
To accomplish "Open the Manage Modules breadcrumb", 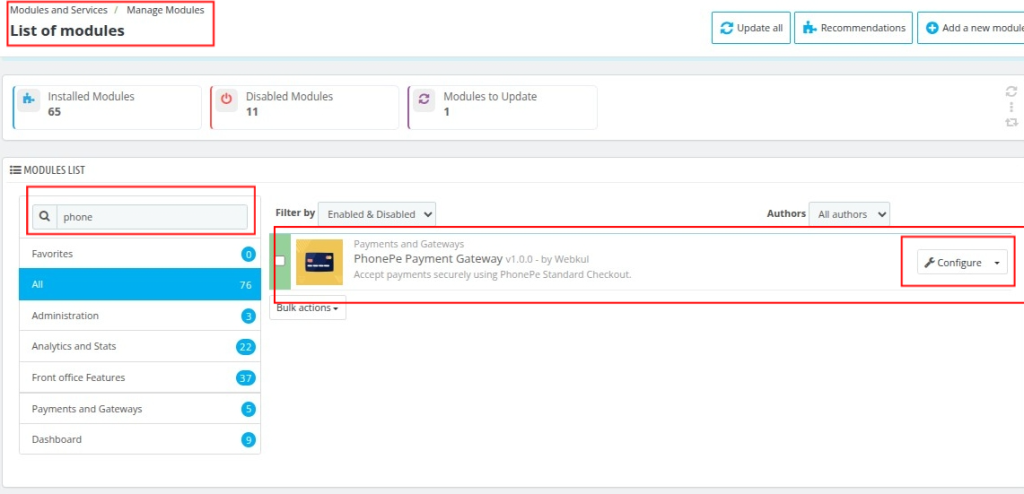I will pyautogui.click(x=165, y=10).
